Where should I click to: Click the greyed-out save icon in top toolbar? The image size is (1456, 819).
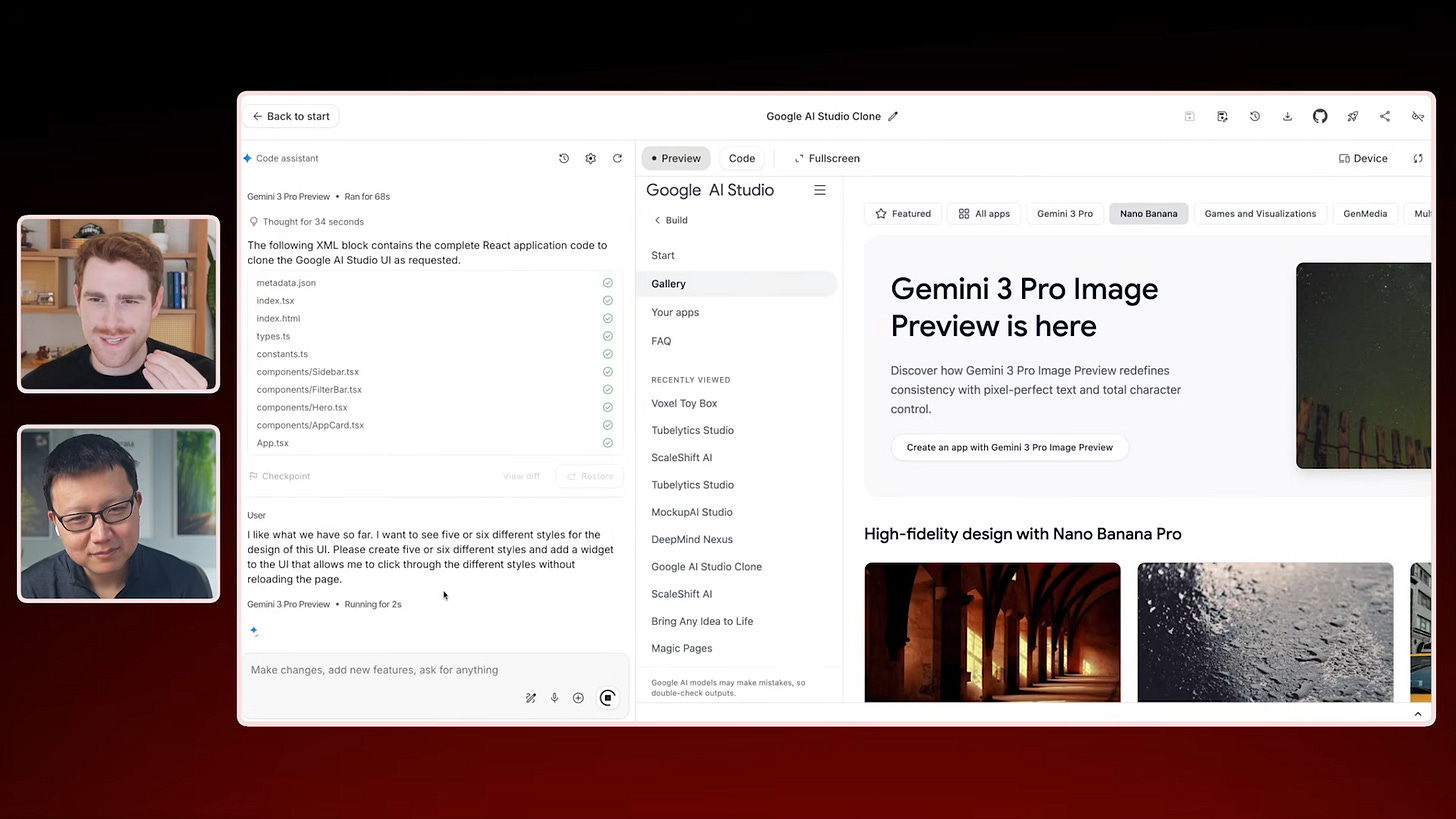coord(1189,116)
